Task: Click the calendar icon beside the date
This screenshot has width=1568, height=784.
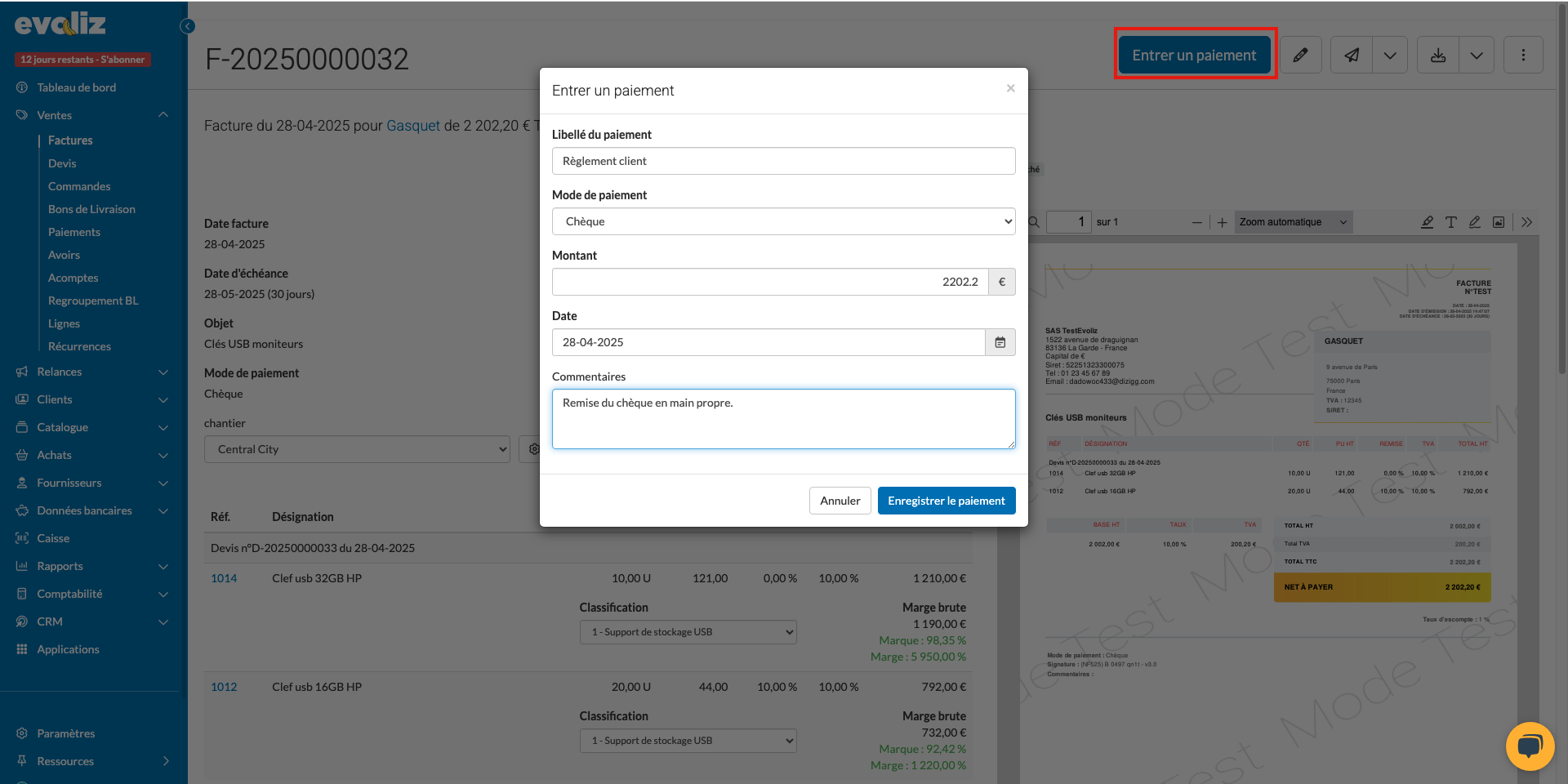Action: [x=1000, y=342]
